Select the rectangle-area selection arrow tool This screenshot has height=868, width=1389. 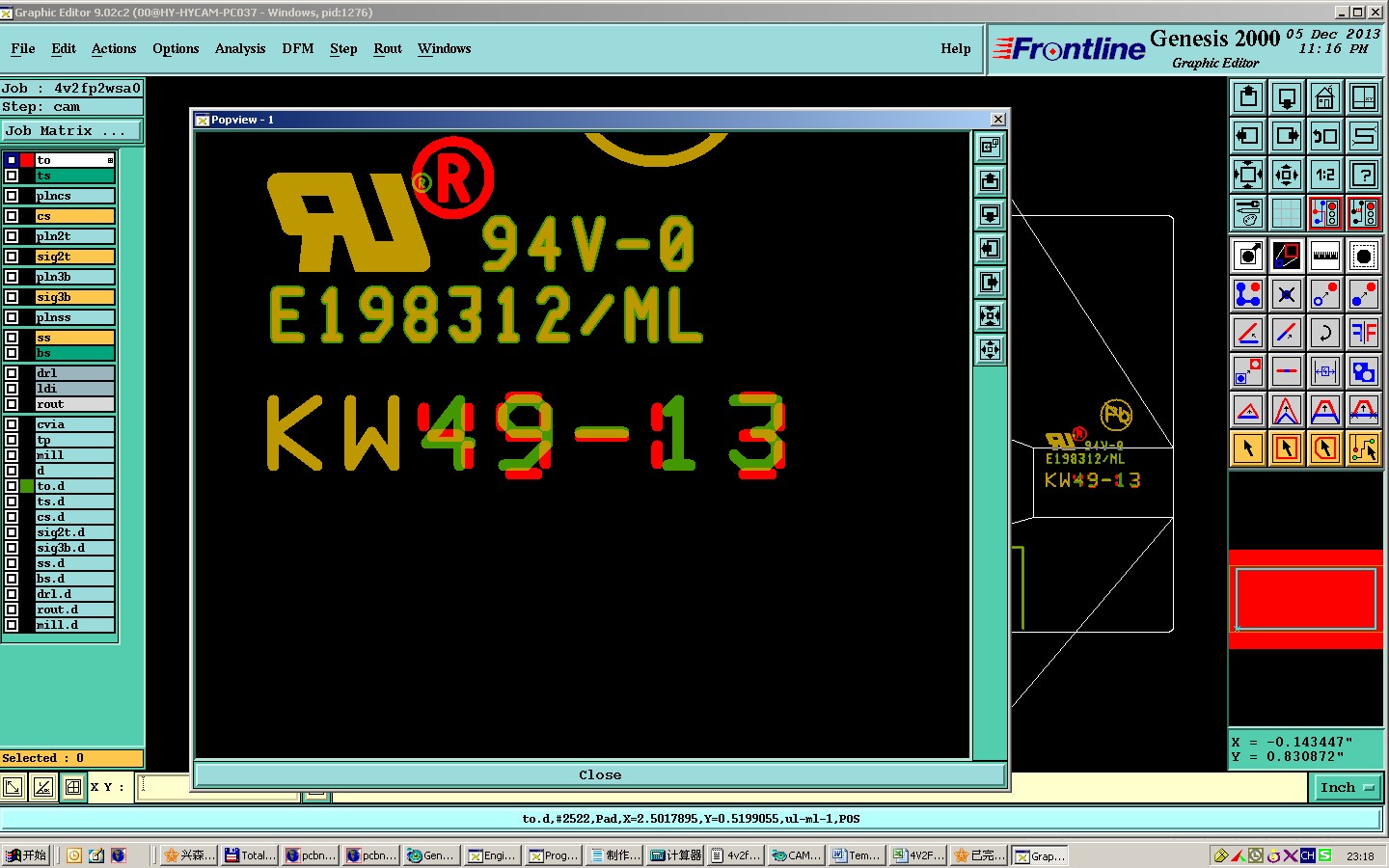pos(1287,448)
